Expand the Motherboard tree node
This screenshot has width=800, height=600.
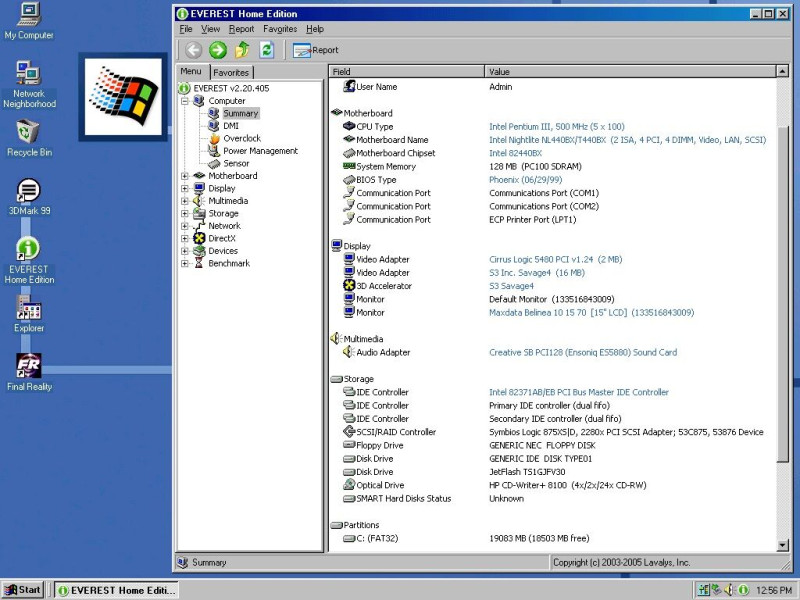tap(185, 176)
